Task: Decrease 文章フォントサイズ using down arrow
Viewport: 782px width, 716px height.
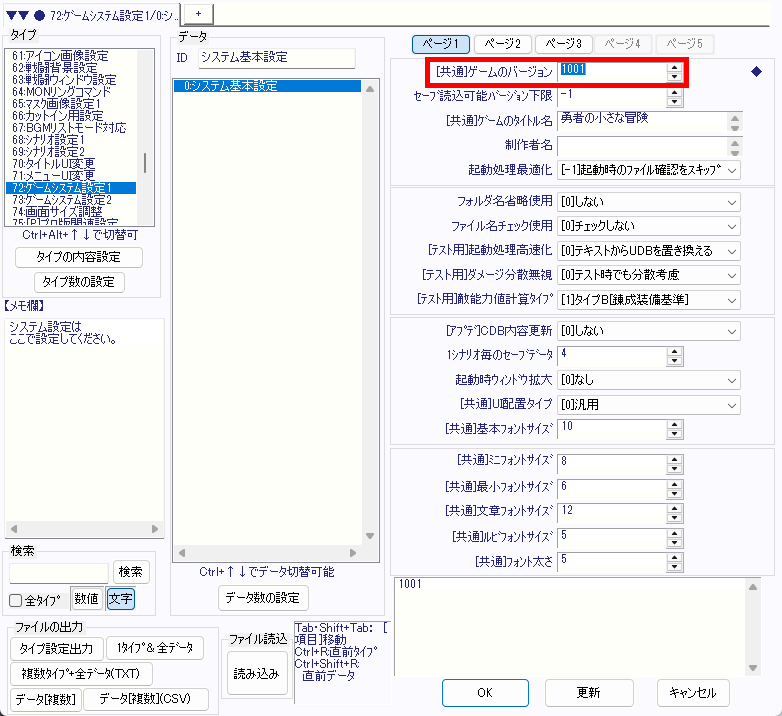Action: 675,517
